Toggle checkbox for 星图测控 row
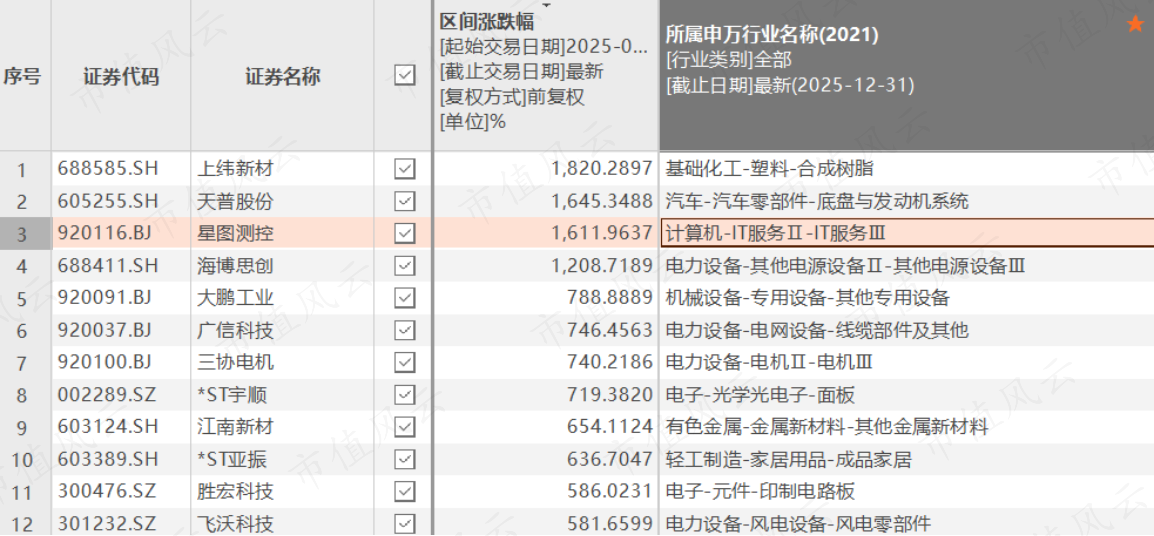Viewport: 1154px width, 536px height. (405, 233)
